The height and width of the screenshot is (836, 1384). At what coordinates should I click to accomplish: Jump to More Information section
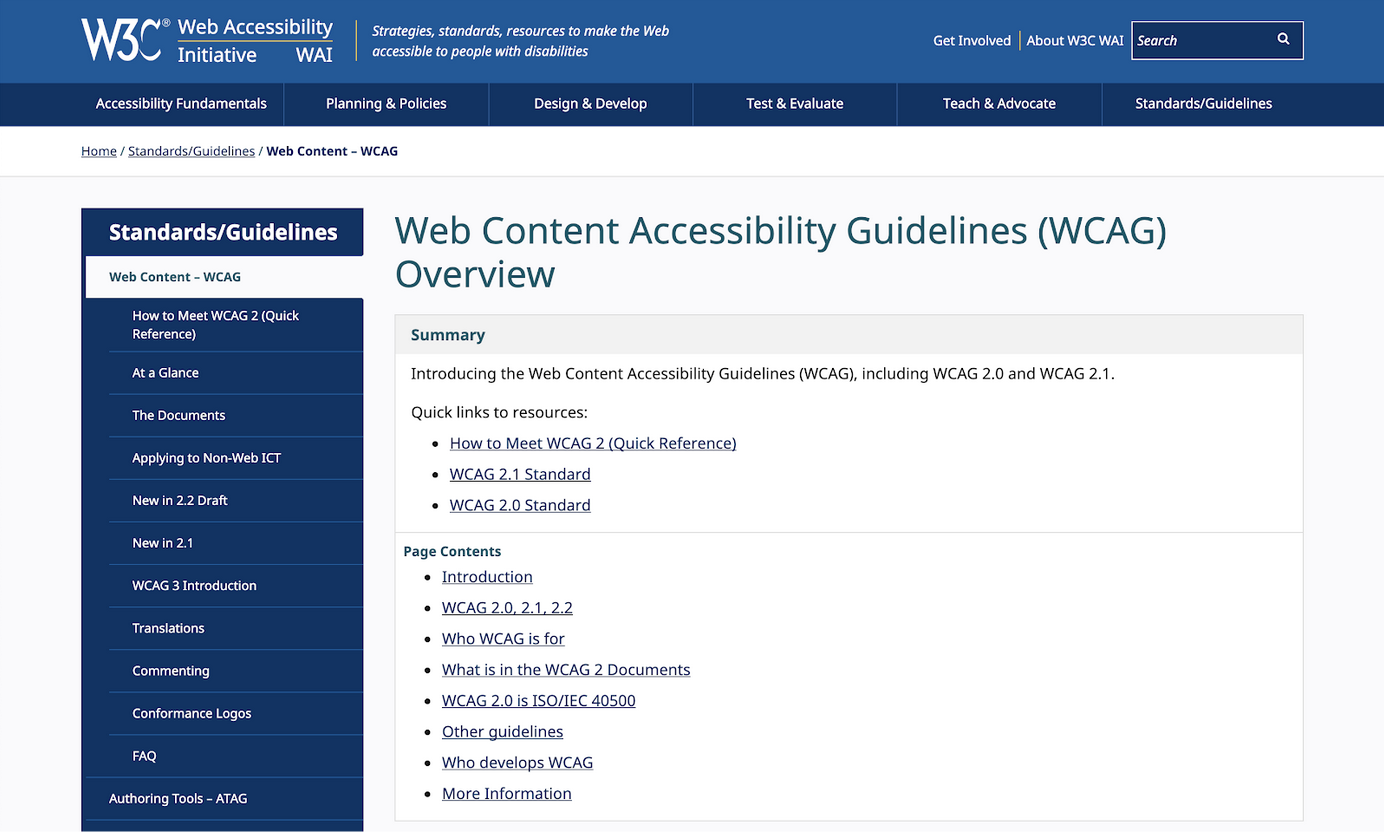507,794
